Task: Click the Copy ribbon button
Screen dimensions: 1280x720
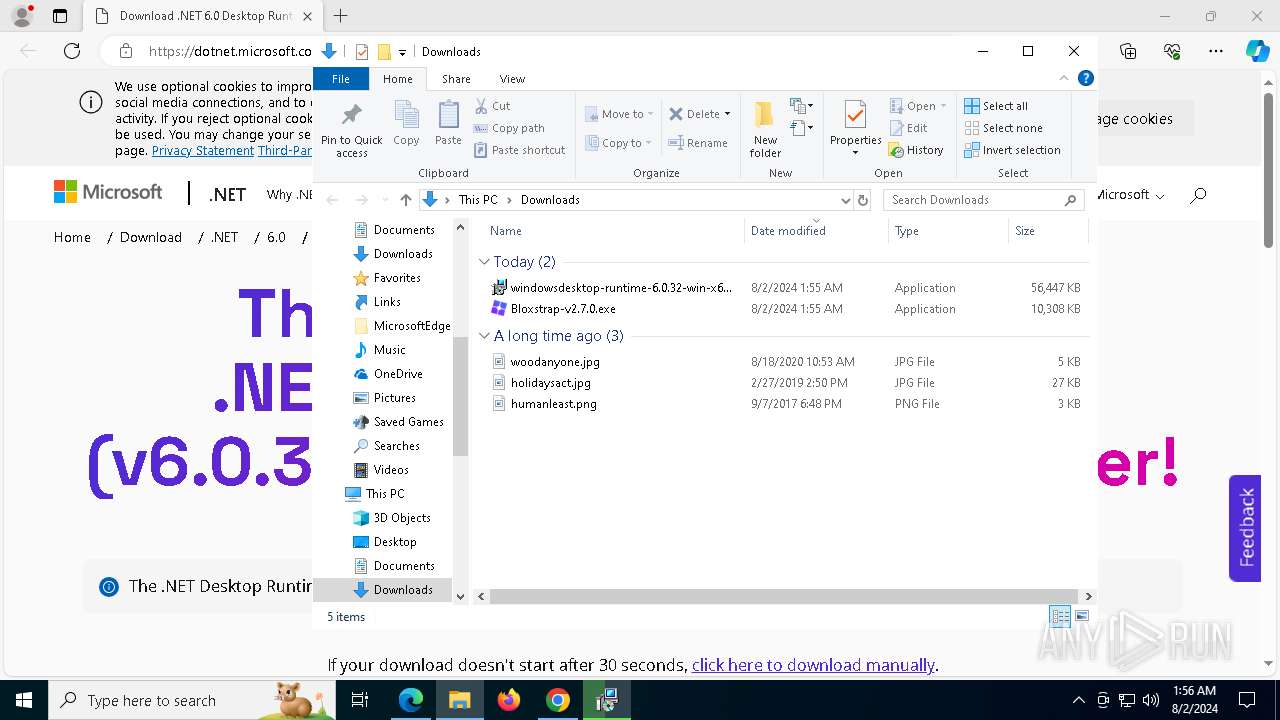Action: 406,124
